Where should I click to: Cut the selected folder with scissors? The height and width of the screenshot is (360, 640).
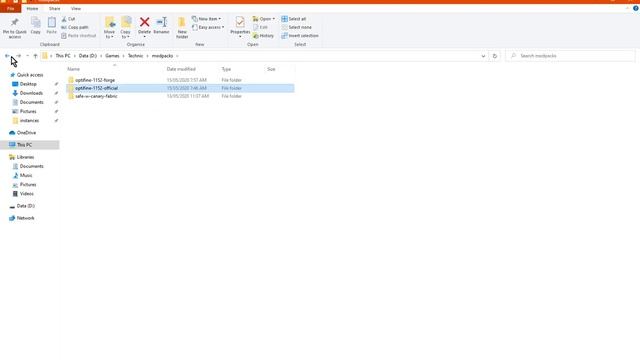[68, 19]
